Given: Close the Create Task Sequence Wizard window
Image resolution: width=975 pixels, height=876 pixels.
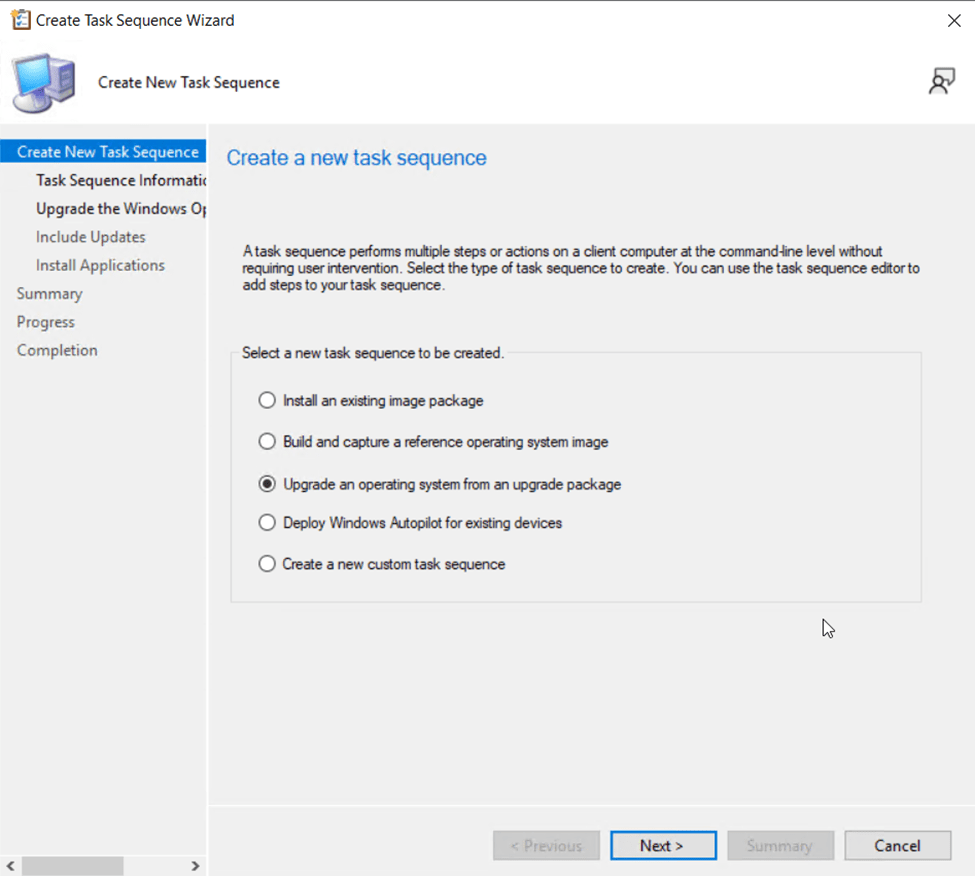Looking at the screenshot, I should (x=954, y=20).
